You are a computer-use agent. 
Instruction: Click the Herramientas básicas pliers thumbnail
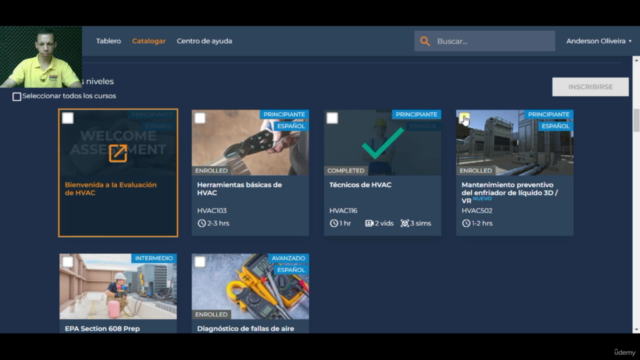point(250,142)
